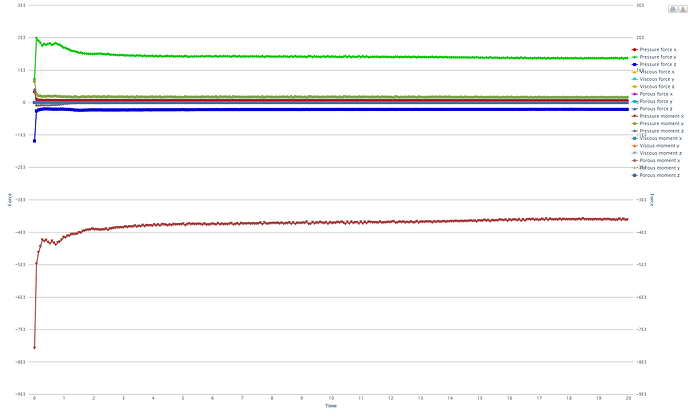Toggle Pressure force x series in legend
The height and width of the screenshot is (417, 690).
[x=654, y=50]
